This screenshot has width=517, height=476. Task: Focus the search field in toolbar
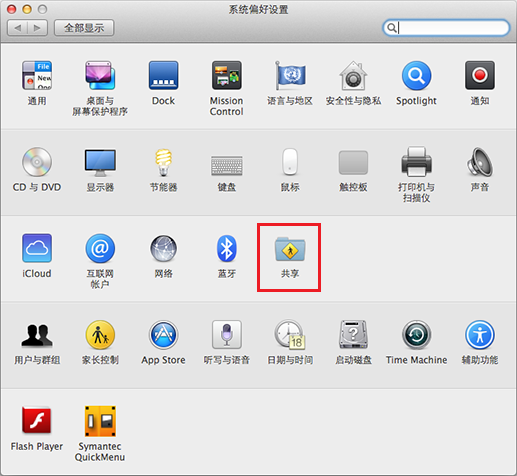tap(446, 28)
